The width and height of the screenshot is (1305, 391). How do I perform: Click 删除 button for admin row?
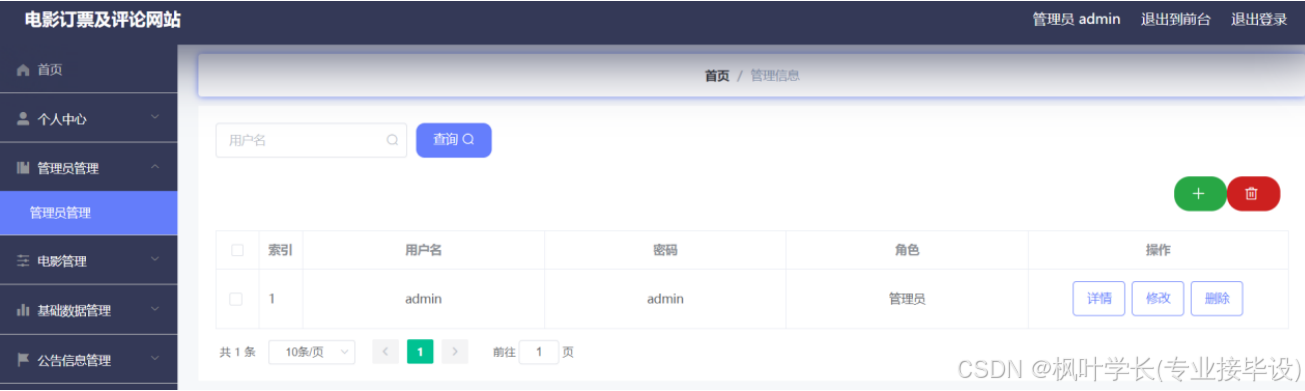pyautogui.click(x=1217, y=299)
